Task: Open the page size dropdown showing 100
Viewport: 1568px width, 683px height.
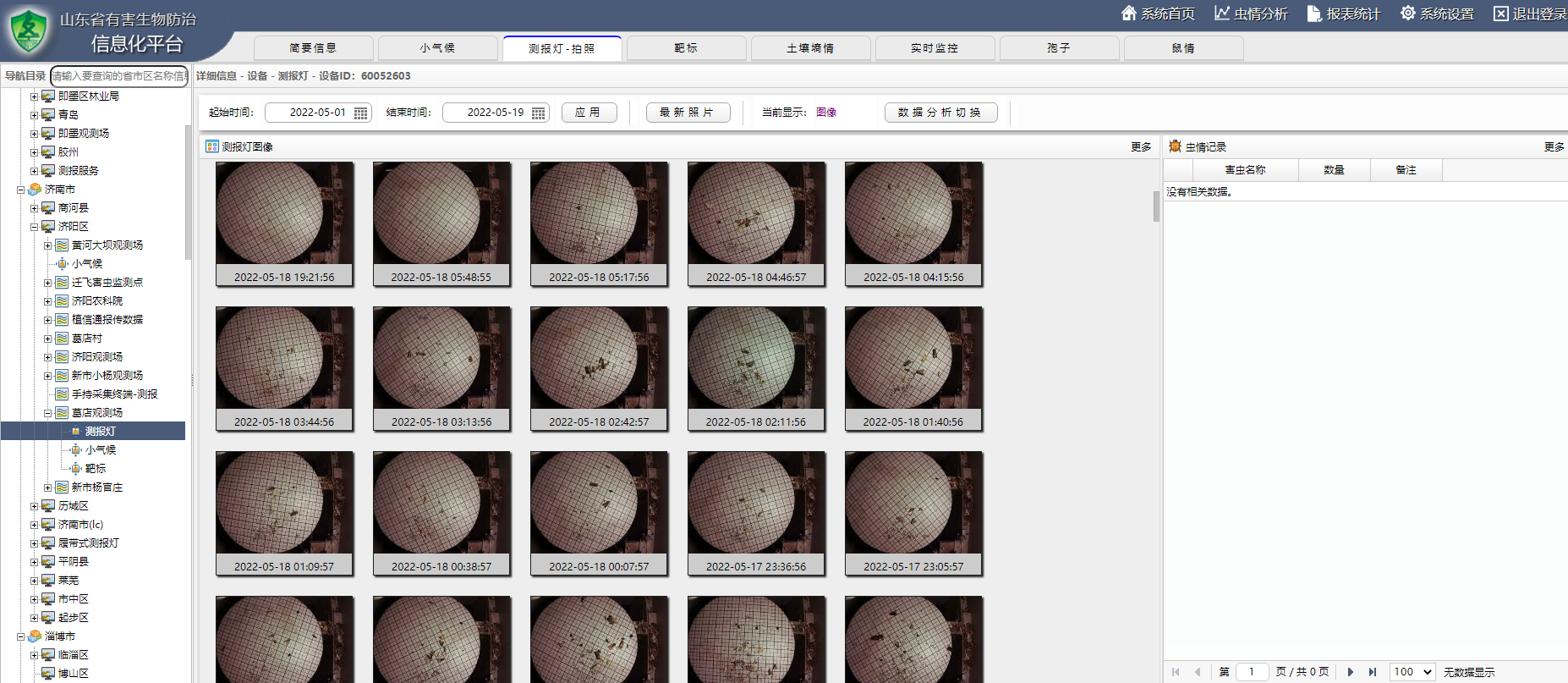Action: [1412, 672]
